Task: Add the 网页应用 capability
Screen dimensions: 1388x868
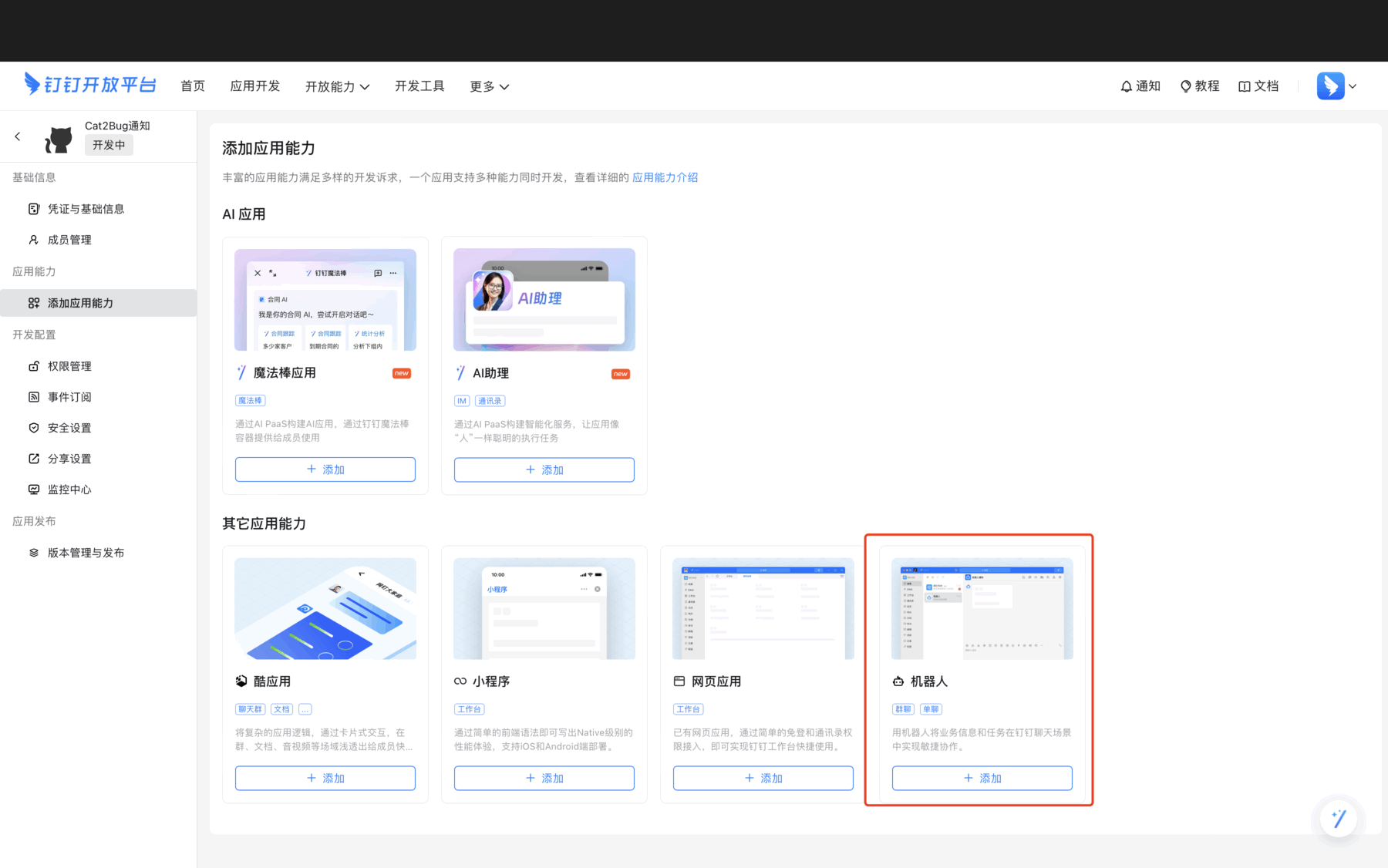Action: [x=763, y=779]
